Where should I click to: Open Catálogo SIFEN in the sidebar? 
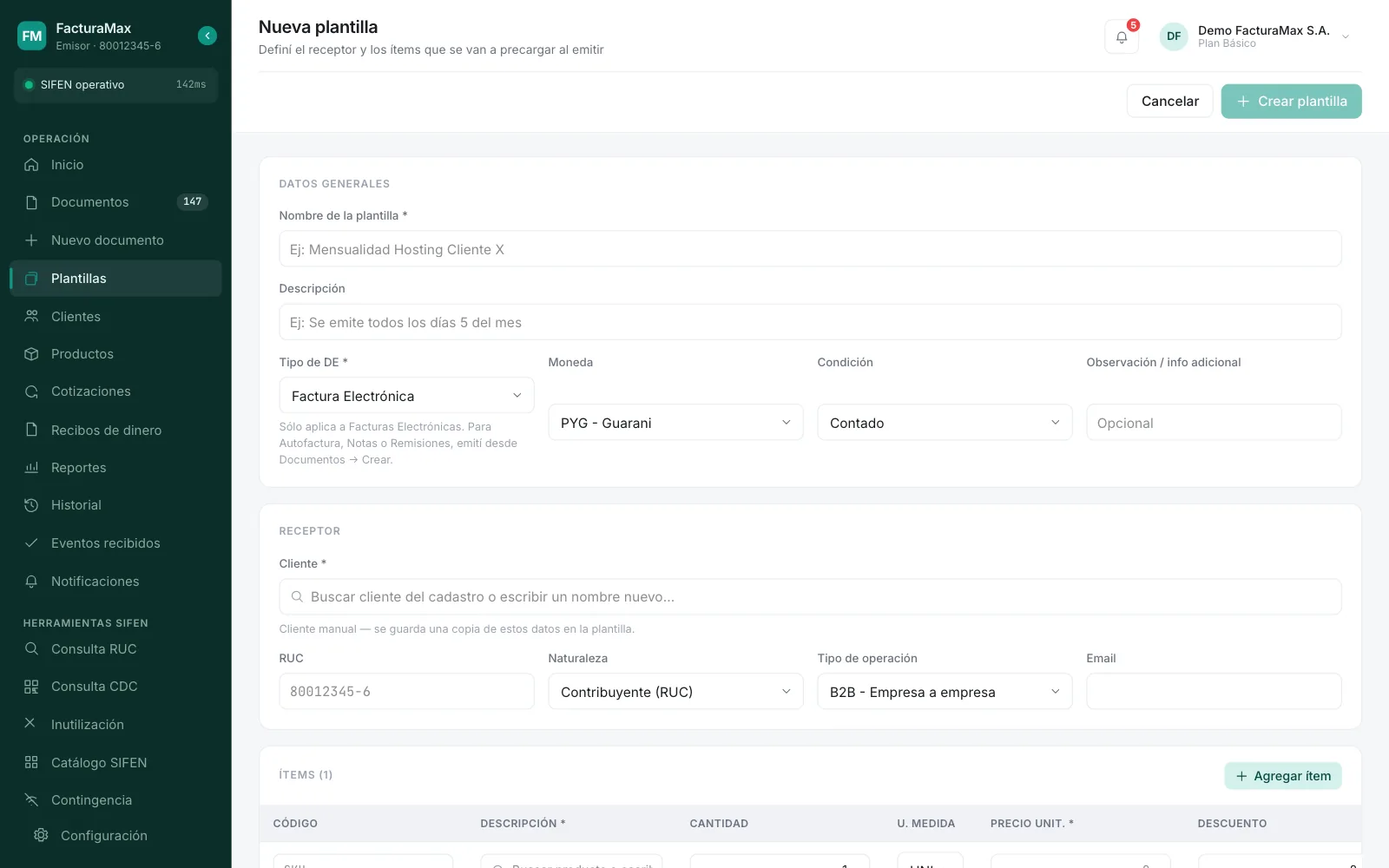115,763
